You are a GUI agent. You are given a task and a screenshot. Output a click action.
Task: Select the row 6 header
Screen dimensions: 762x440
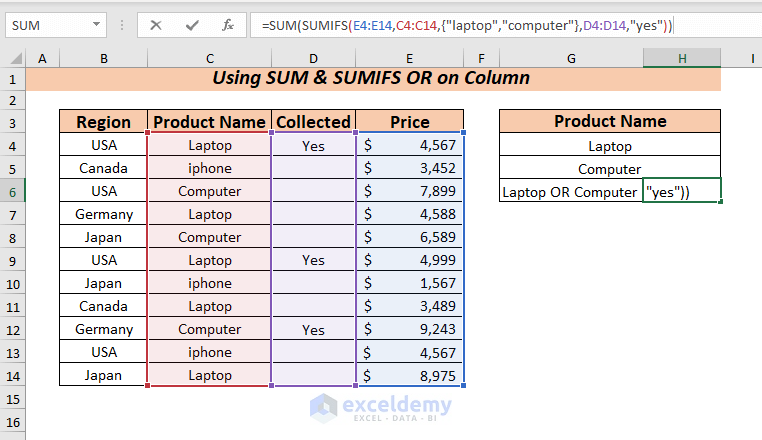point(13,191)
